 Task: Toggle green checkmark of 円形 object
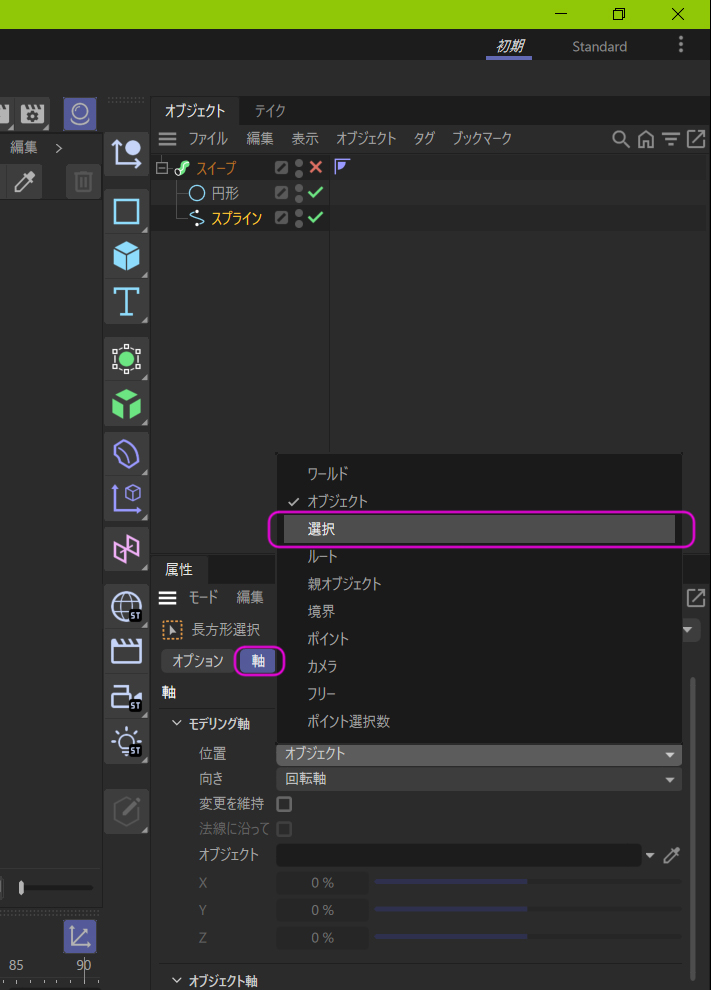coord(316,193)
